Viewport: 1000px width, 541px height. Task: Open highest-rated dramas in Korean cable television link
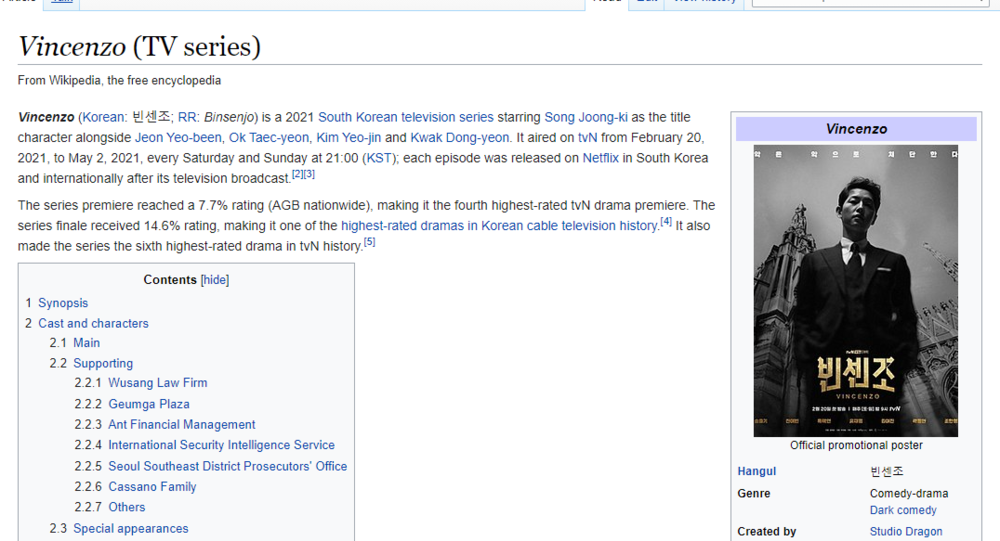(x=498, y=226)
